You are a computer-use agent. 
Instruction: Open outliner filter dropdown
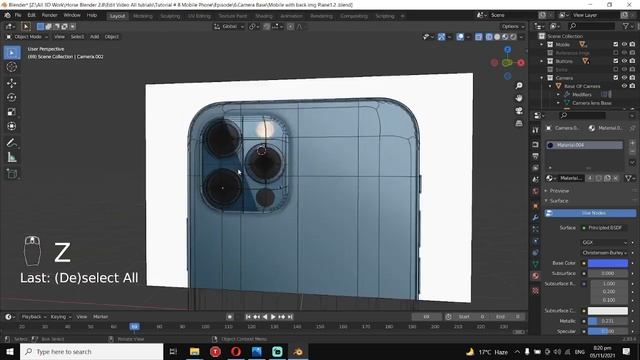(628, 26)
